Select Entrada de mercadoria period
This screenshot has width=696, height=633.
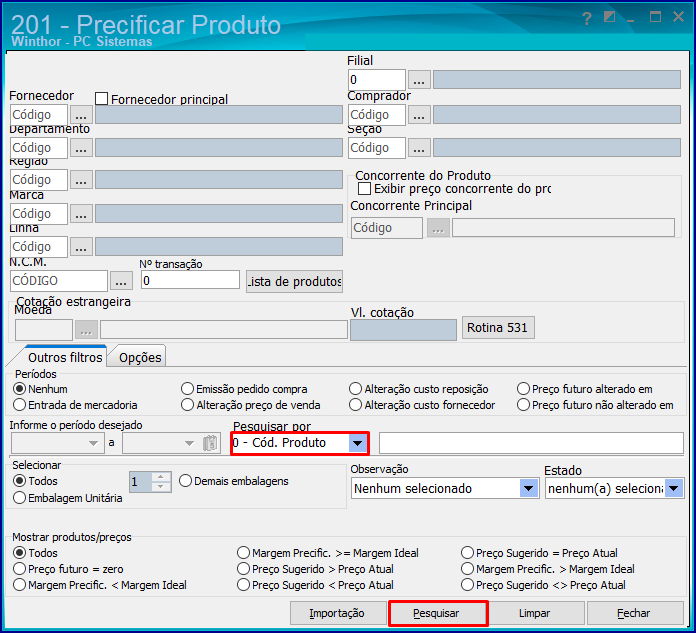19,405
